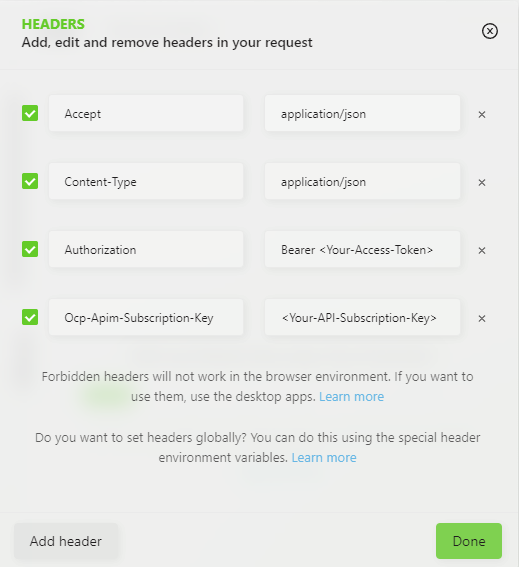Screen dimensions: 519x567
Task: Close the Headers dialog with circled X
Action: pos(490,31)
